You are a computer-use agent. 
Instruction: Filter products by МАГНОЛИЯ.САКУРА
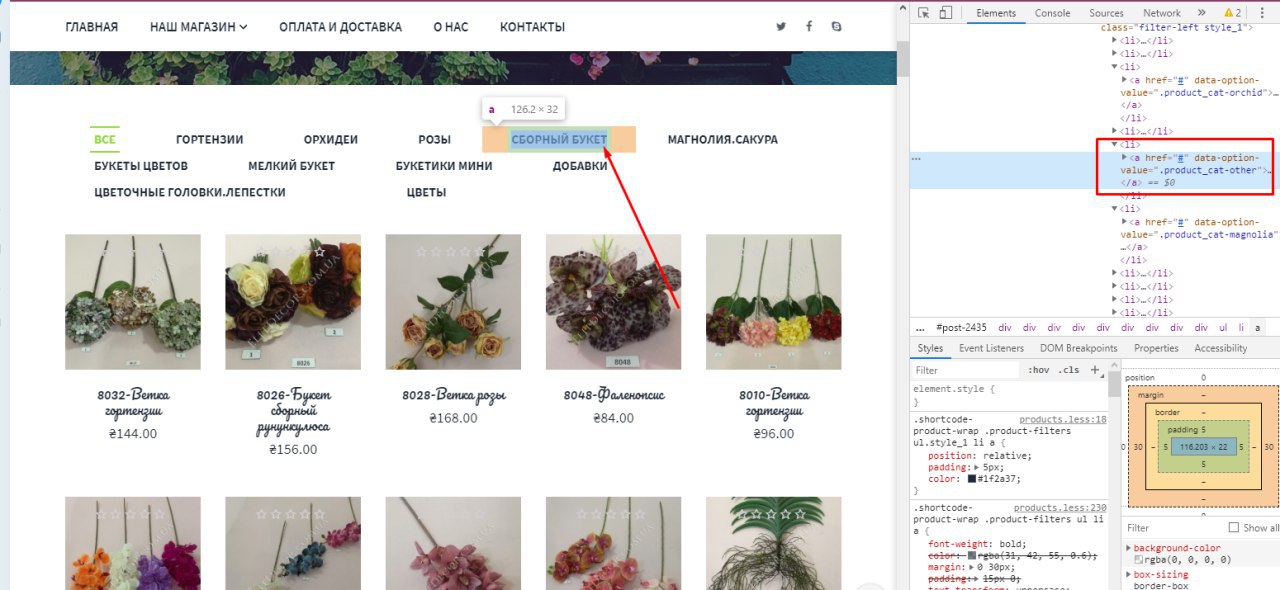(x=722, y=140)
